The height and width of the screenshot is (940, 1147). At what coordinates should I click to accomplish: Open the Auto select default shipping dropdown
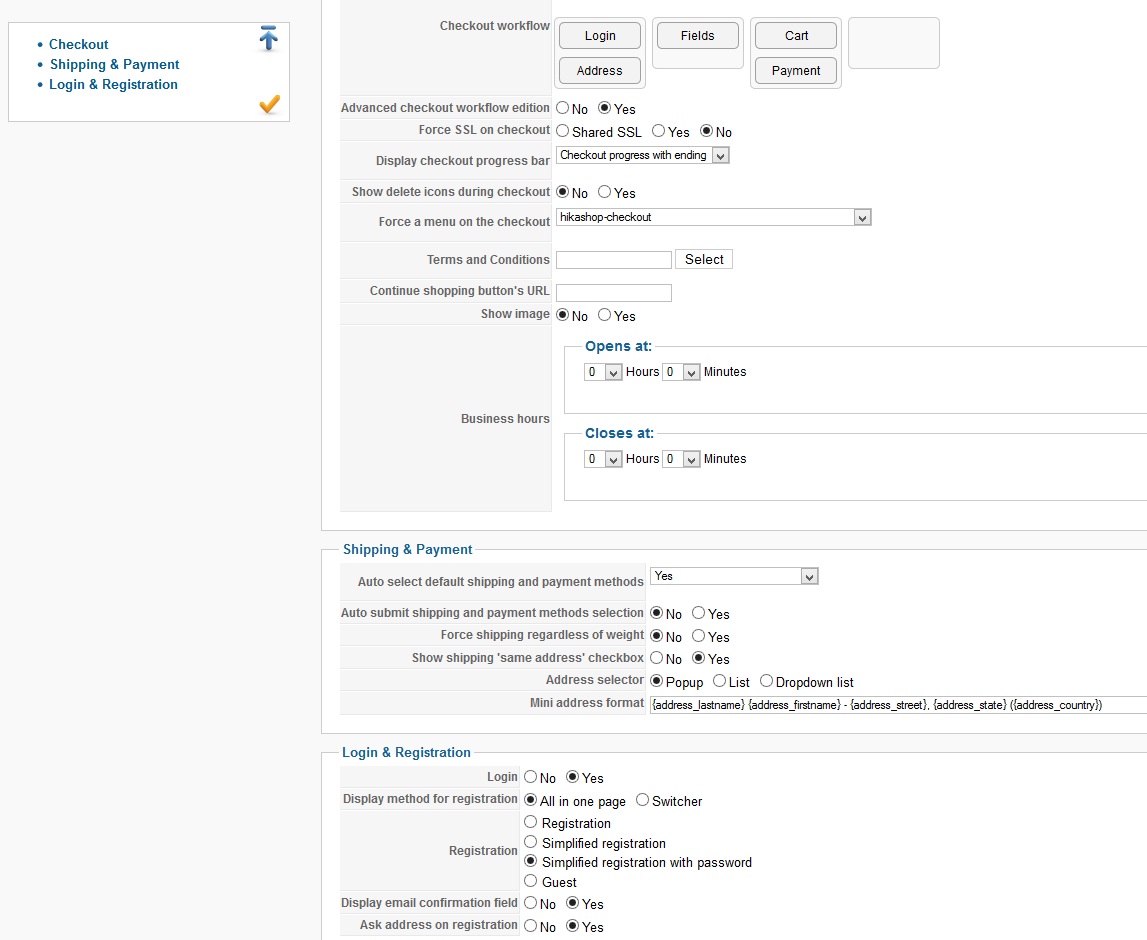pos(734,576)
